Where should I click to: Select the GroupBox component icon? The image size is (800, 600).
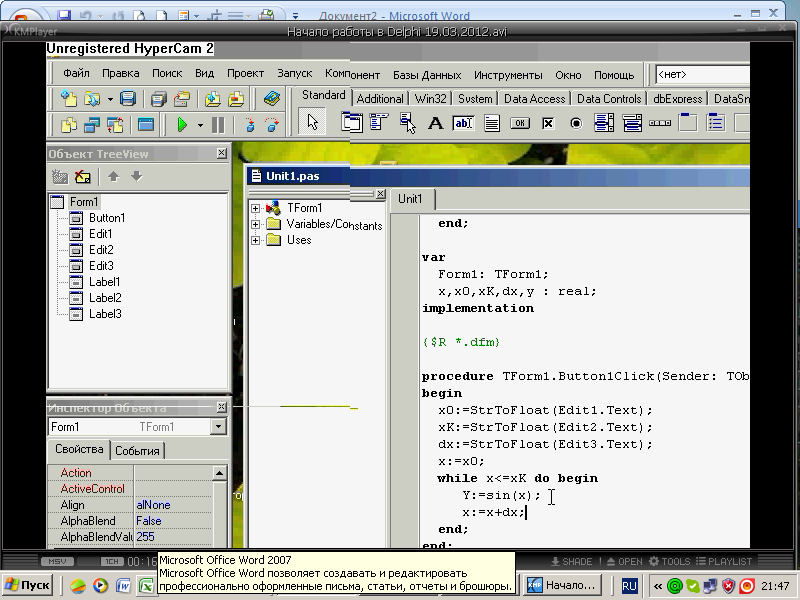[x=688, y=123]
